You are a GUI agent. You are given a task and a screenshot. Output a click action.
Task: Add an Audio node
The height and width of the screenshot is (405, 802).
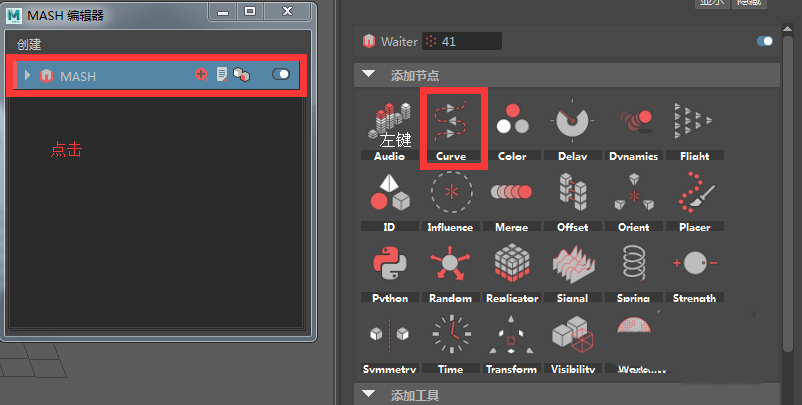click(x=389, y=129)
